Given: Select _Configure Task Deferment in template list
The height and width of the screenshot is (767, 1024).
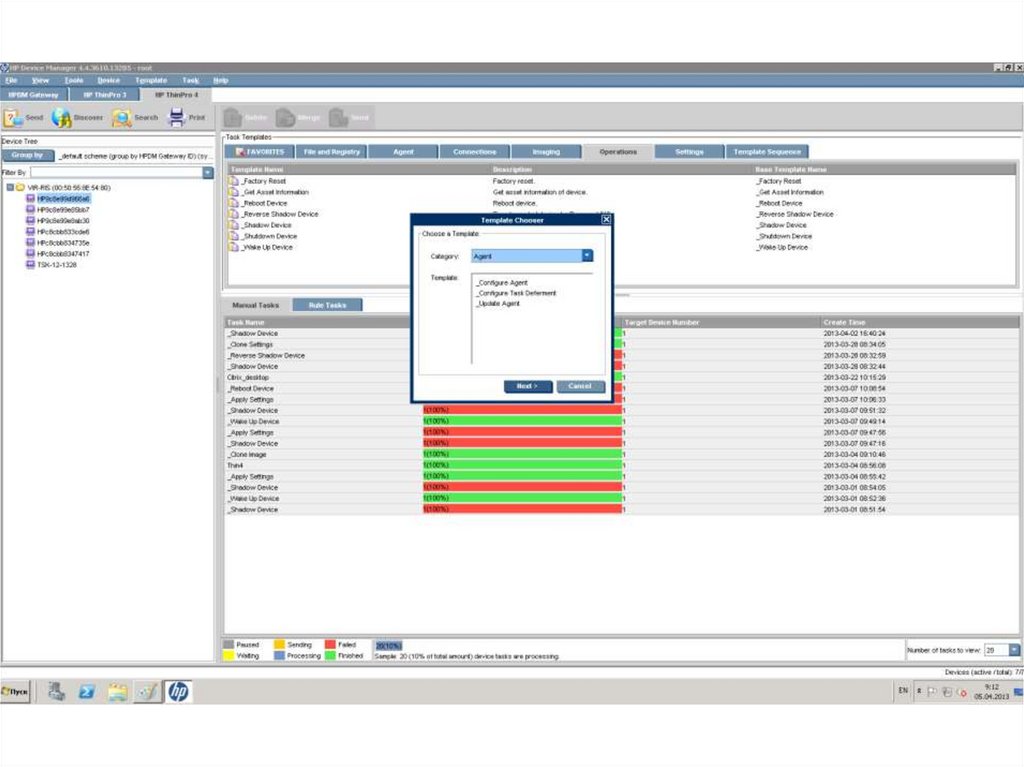Looking at the screenshot, I should point(516,293).
